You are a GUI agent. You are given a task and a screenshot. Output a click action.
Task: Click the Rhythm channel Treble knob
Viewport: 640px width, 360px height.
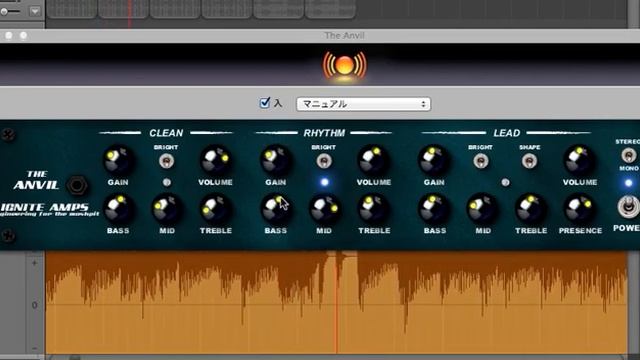(x=373, y=209)
